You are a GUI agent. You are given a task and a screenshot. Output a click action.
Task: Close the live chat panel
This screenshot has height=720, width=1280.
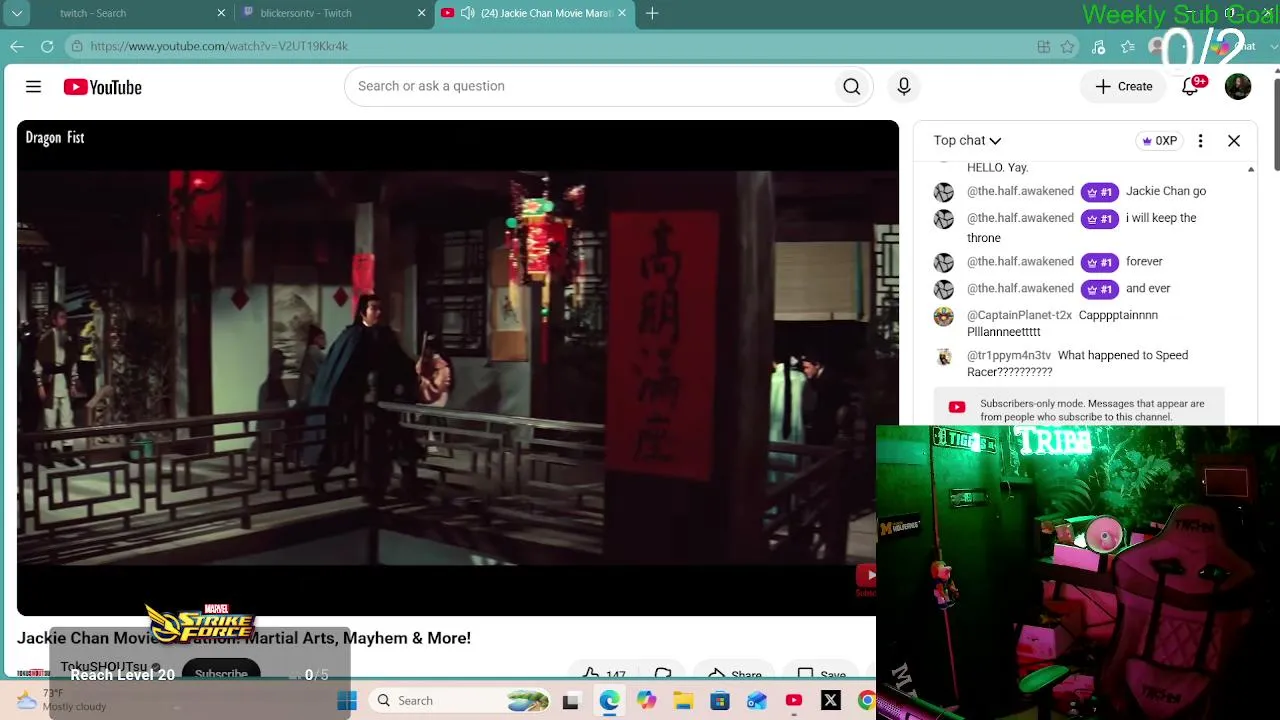pos(1234,141)
